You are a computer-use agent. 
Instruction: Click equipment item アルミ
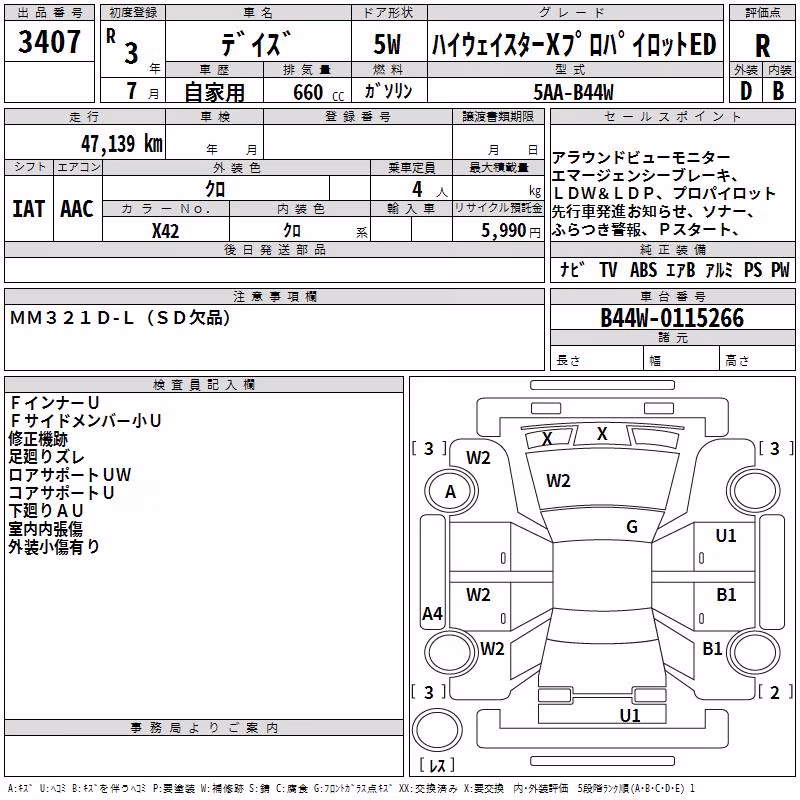(719, 269)
